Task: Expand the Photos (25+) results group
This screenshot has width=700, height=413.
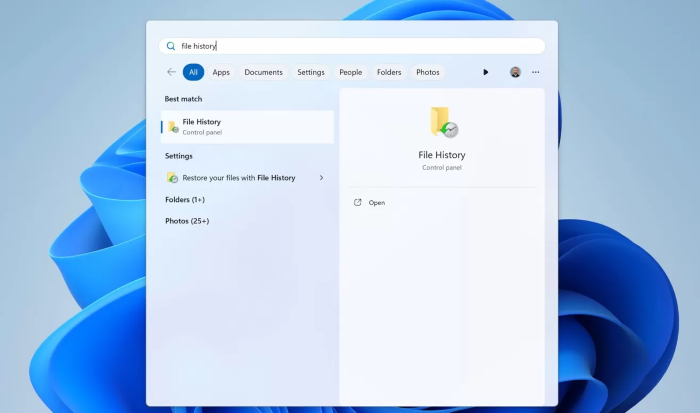Action: [x=187, y=221]
